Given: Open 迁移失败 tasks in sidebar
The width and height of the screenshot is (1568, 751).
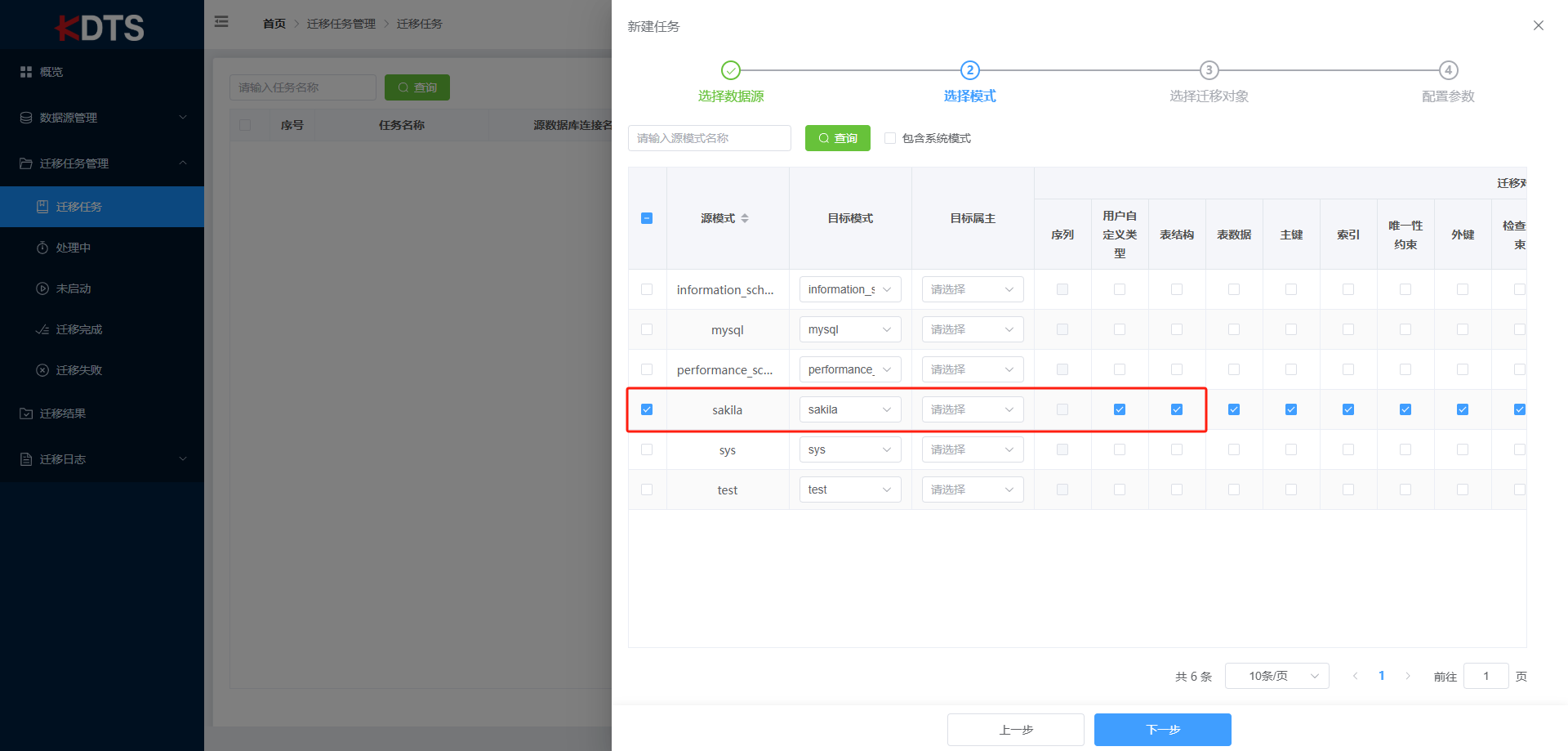Looking at the screenshot, I should [x=78, y=370].
